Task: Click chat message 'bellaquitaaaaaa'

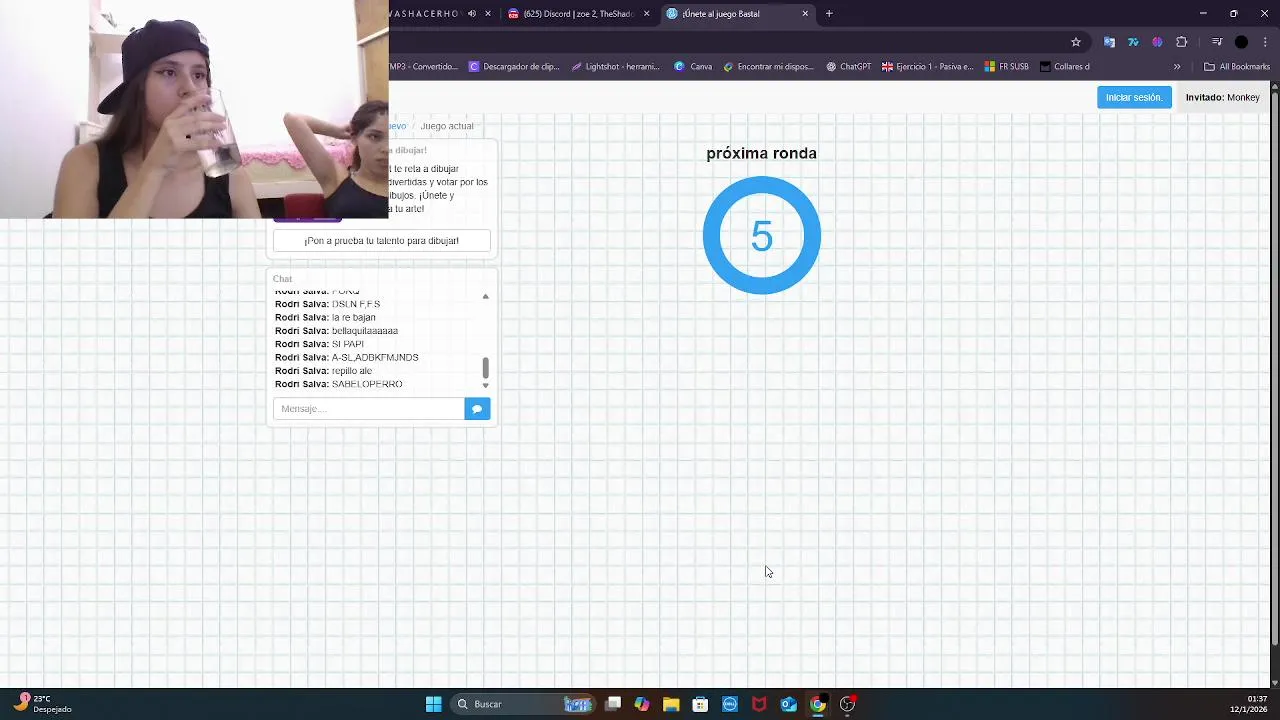Action: tap(365, 331)
